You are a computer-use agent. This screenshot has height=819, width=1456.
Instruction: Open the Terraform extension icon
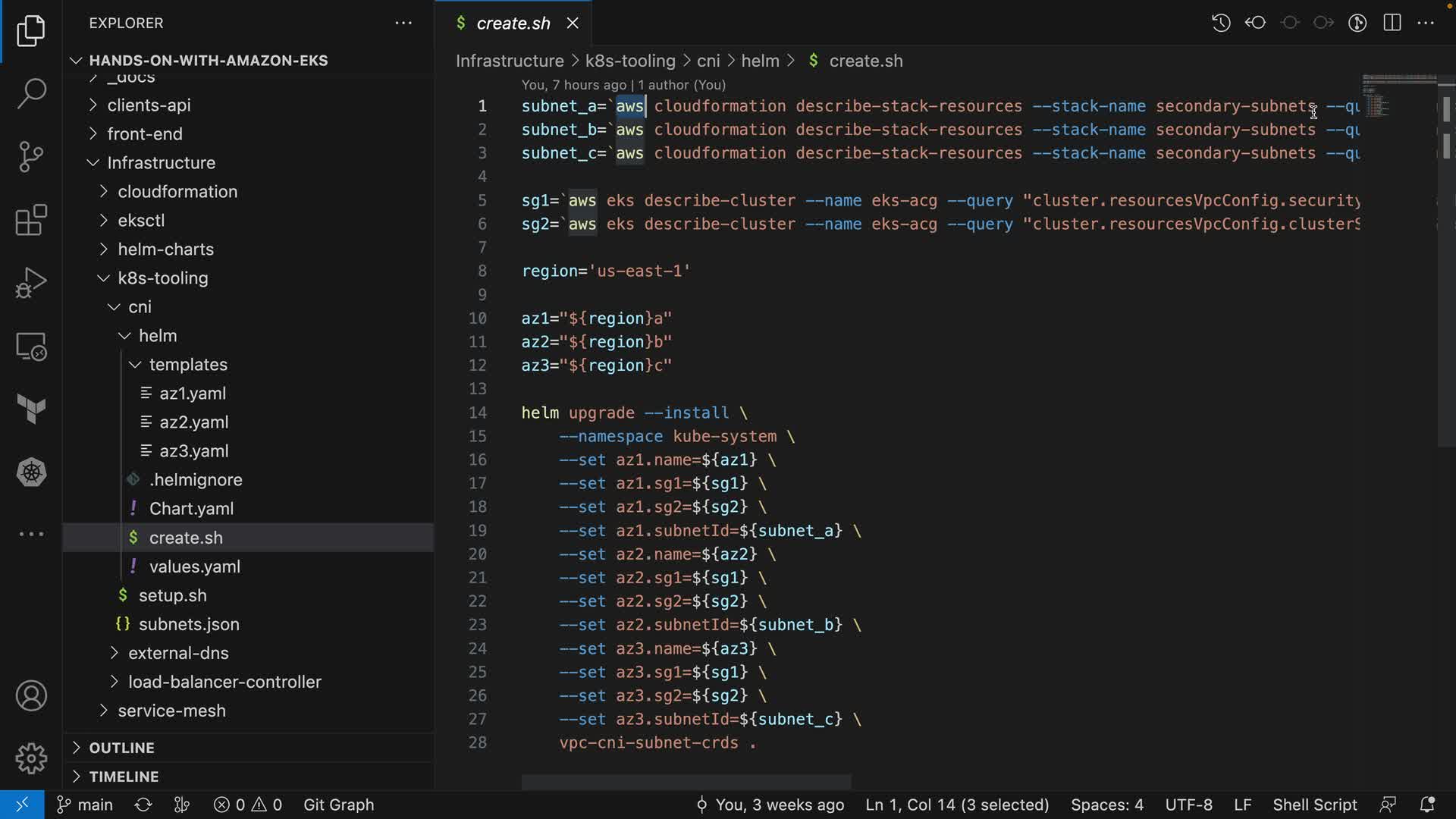pos(31,409)
